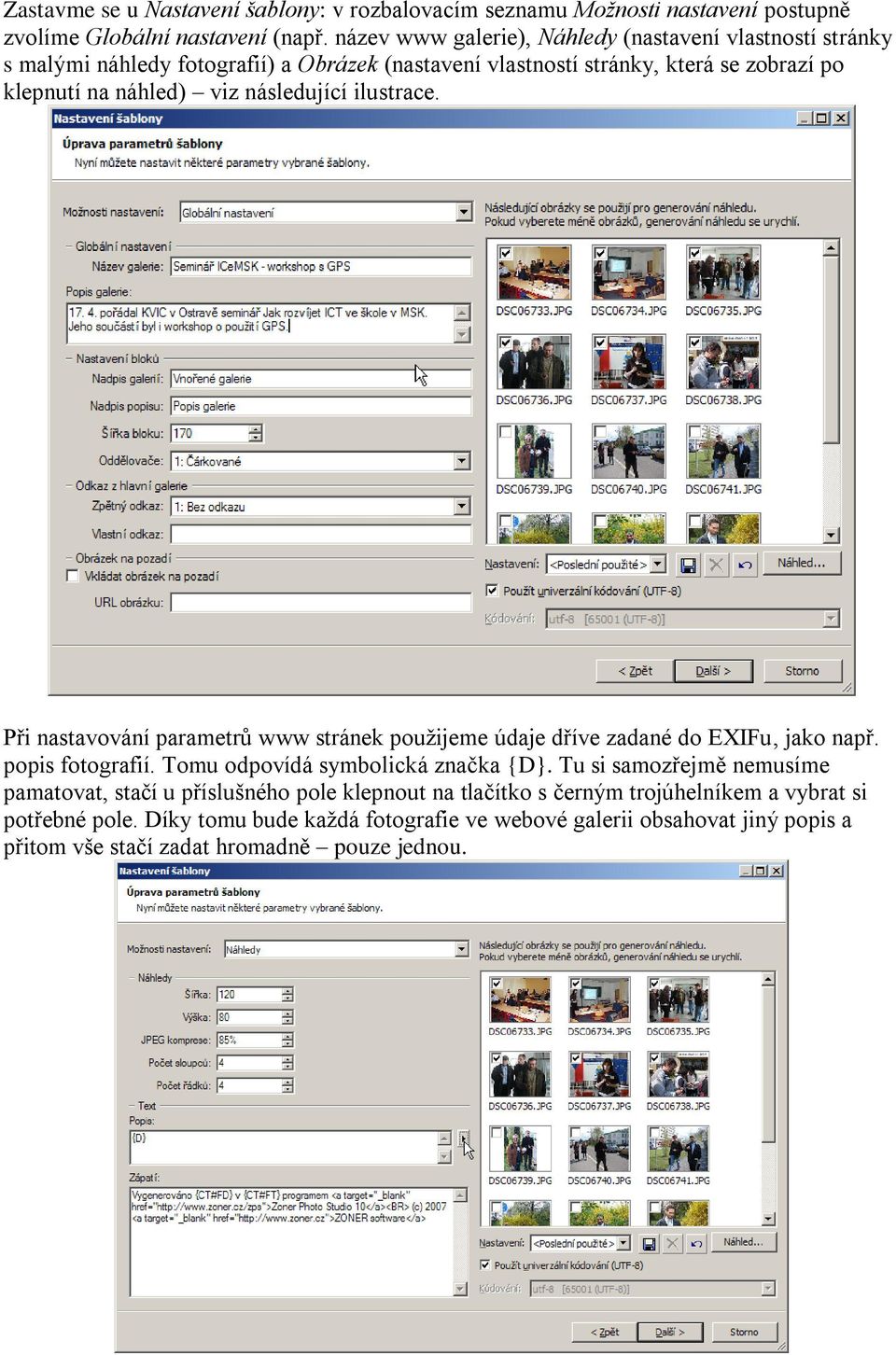
Task: Expand the Zpětný odkaz dropdown
Action: pos(463,507)
